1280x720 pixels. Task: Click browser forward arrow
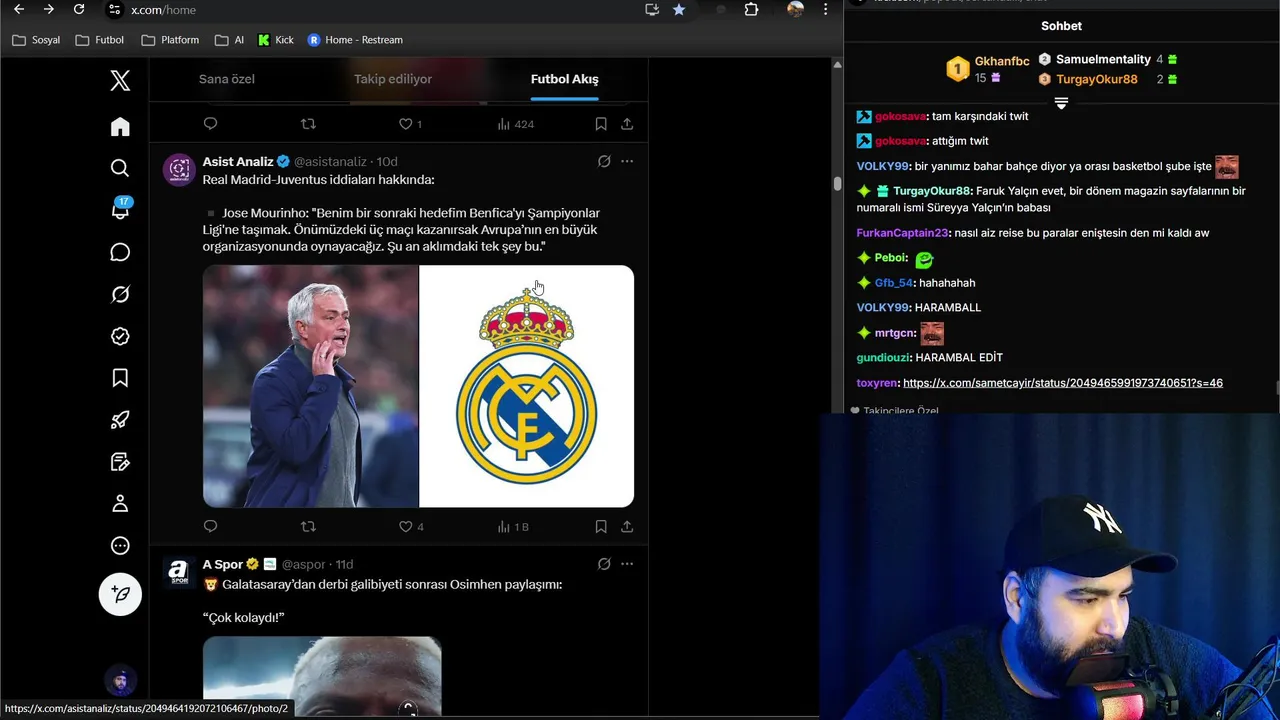point(49,9)
